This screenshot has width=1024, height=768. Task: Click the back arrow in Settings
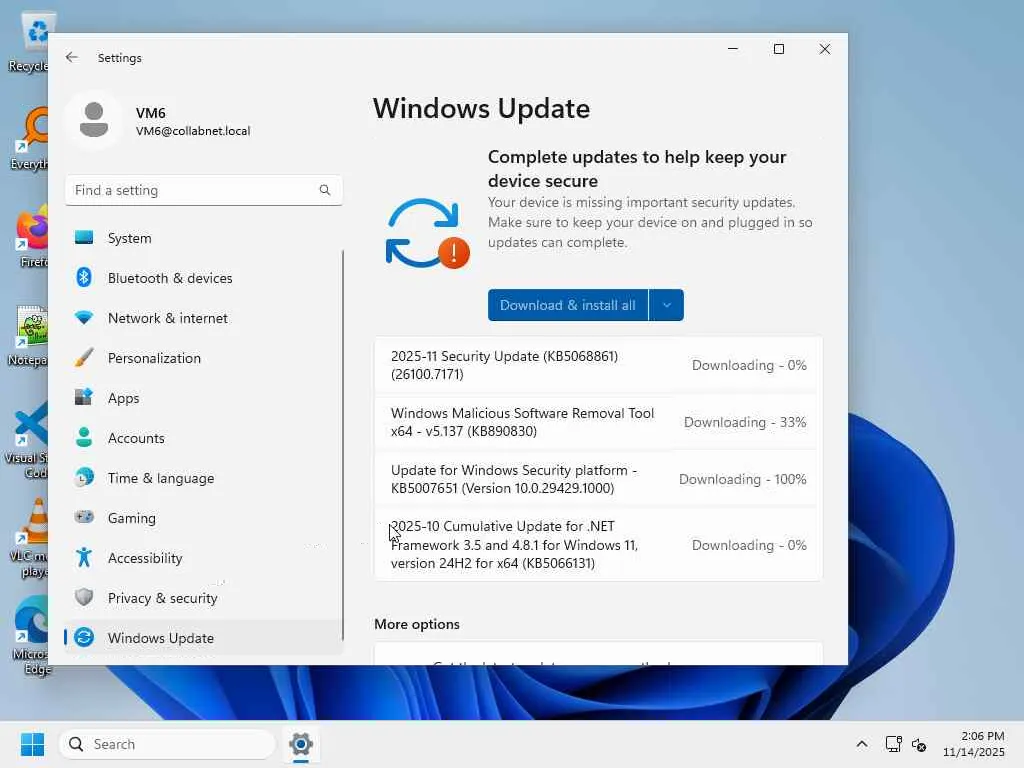[71, 57]
